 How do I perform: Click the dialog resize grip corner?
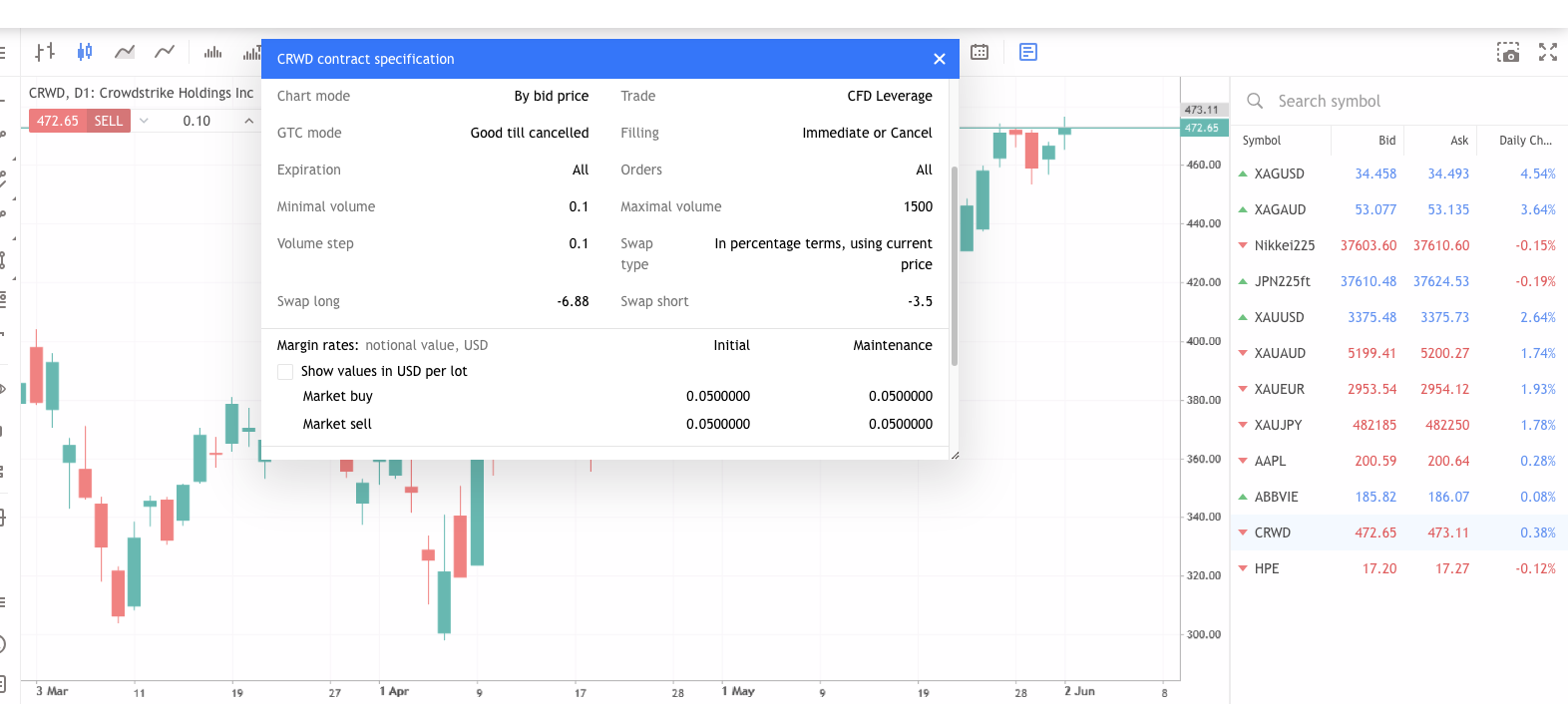955,455
